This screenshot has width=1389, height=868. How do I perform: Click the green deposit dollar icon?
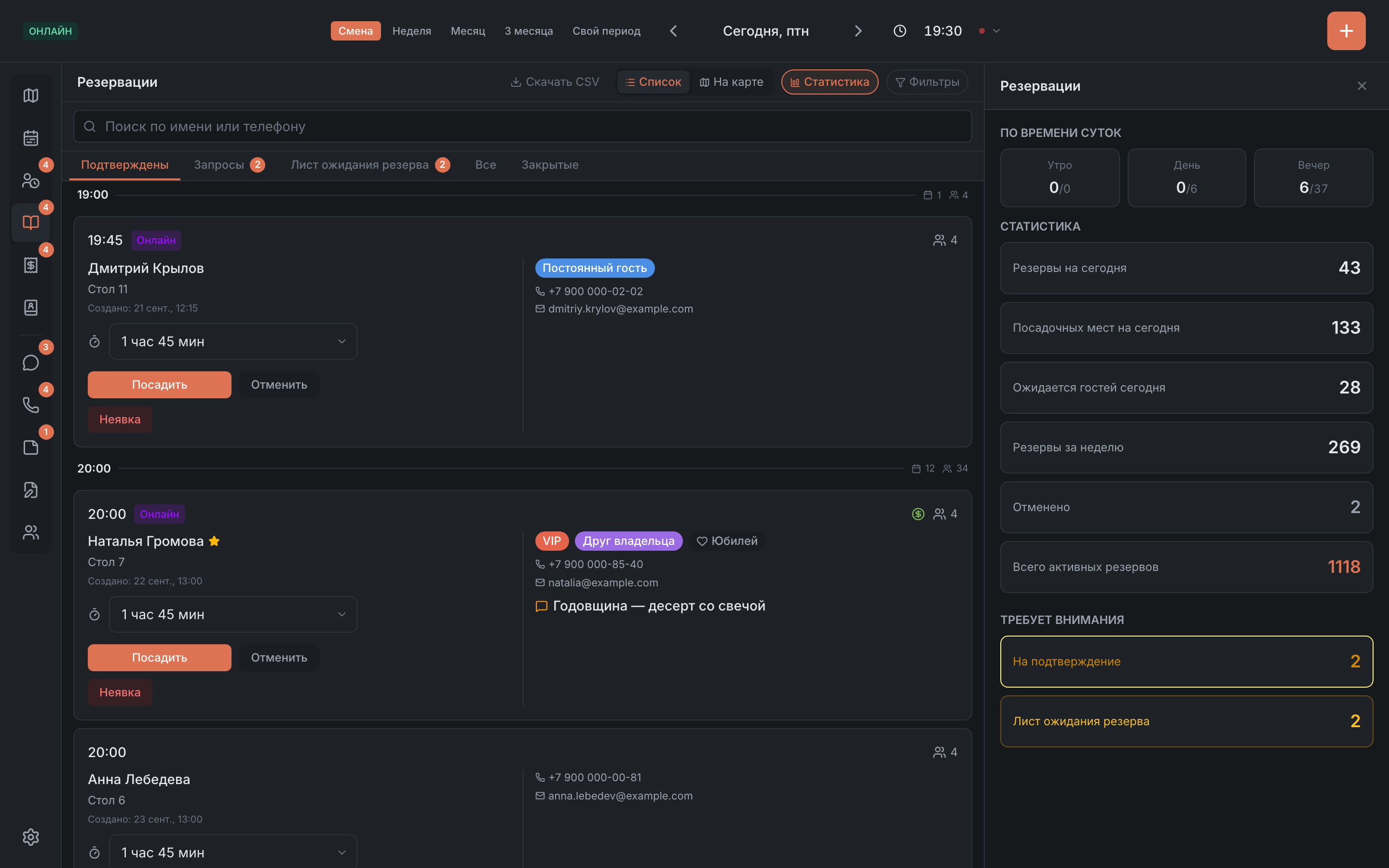point(918,514)
